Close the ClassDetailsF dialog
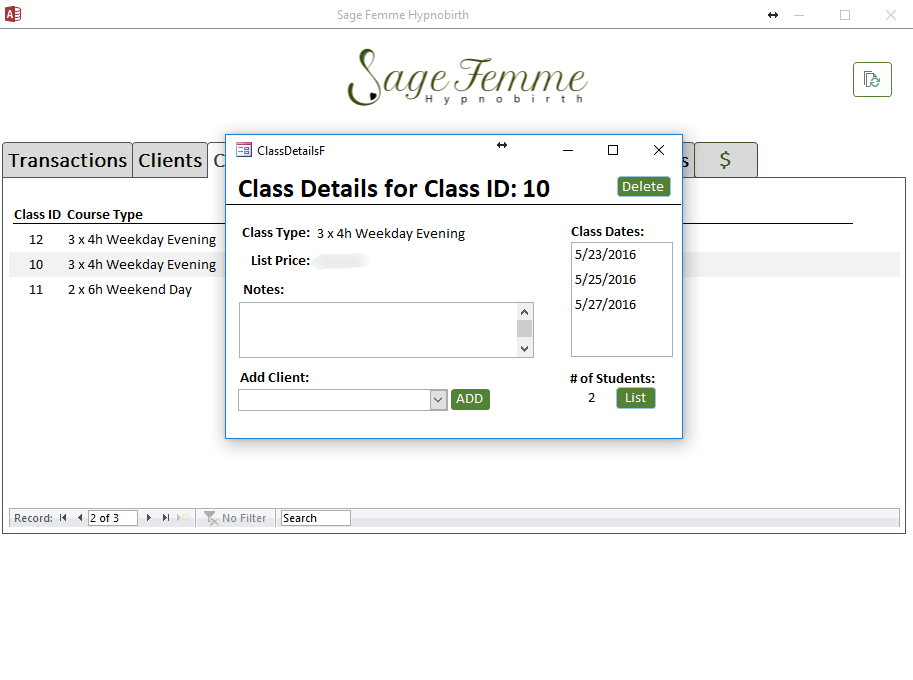The height and width of the screenshot is (680, 913). pos(659,150)
